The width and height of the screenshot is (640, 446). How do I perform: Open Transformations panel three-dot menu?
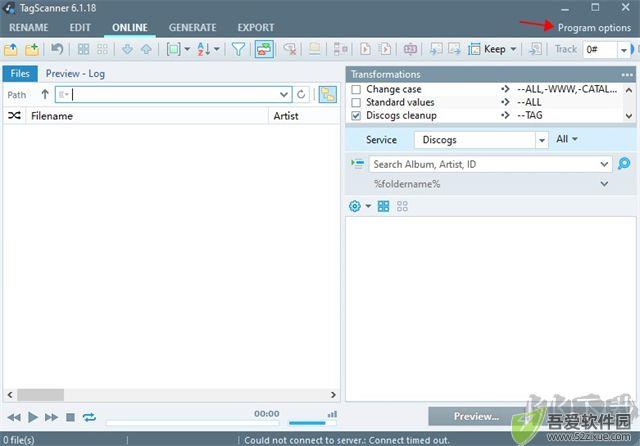coord(627,75)
